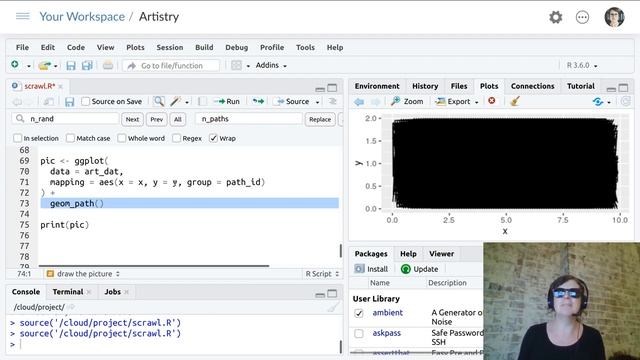Screen dimensions: 640x360
Task: Uncheck the ambient package
Action: [359, 313]
